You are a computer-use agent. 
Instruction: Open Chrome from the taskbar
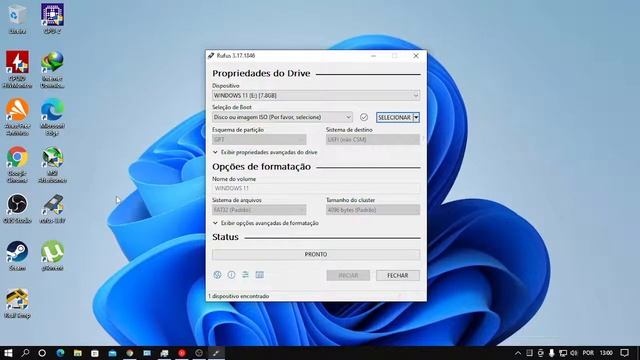point(130,353)
